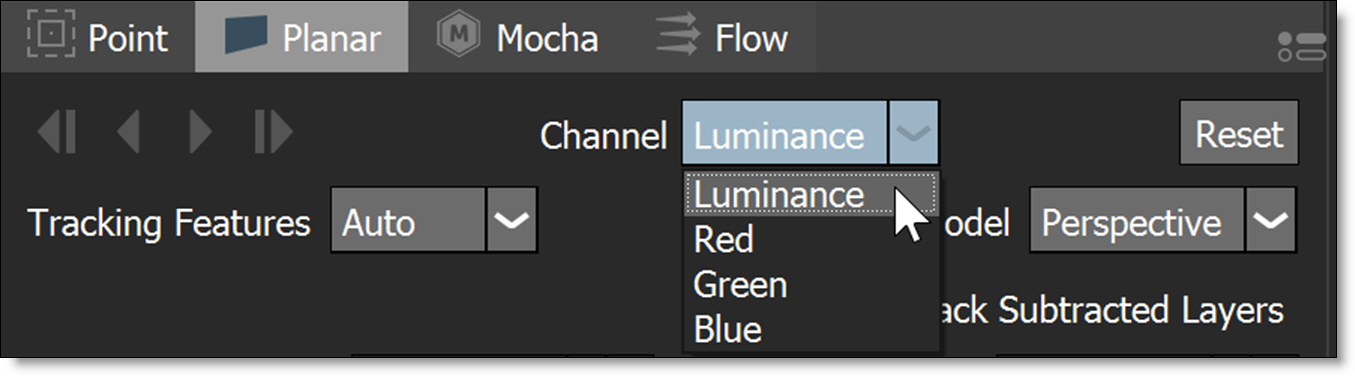This screenshot has width=1355, height=376.
Task: Switch to the Mocha tab
Action: coord(516,37)
